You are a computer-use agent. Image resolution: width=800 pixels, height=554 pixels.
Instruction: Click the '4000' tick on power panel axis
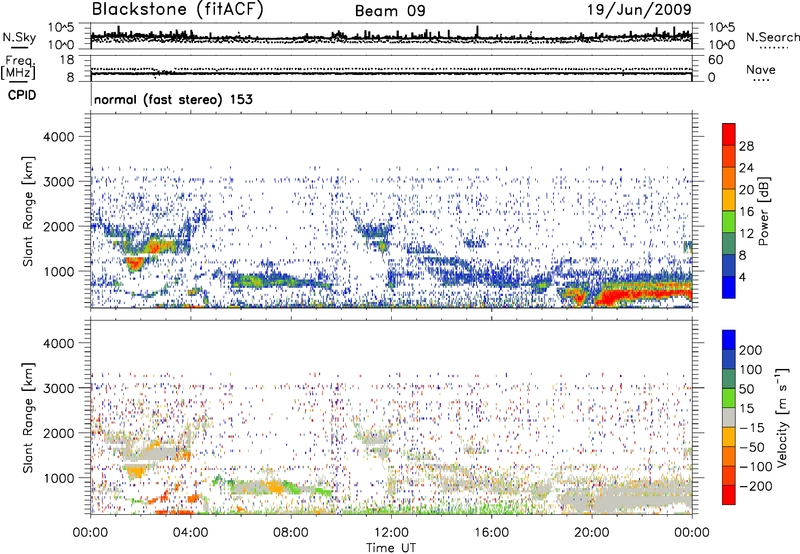pyautogui.click(x=58, y=137)
